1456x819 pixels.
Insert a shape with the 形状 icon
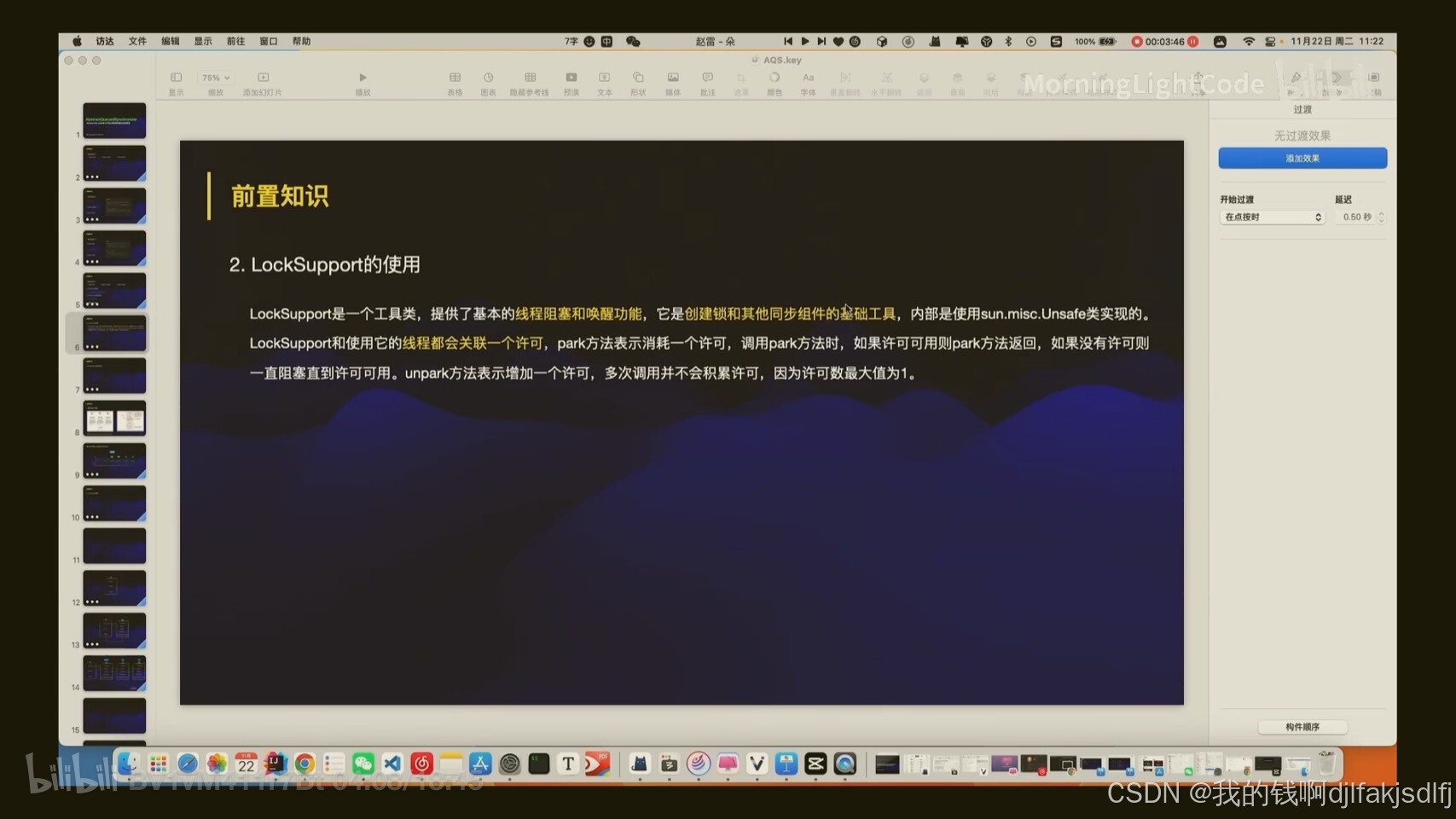[x=638, y=78]
